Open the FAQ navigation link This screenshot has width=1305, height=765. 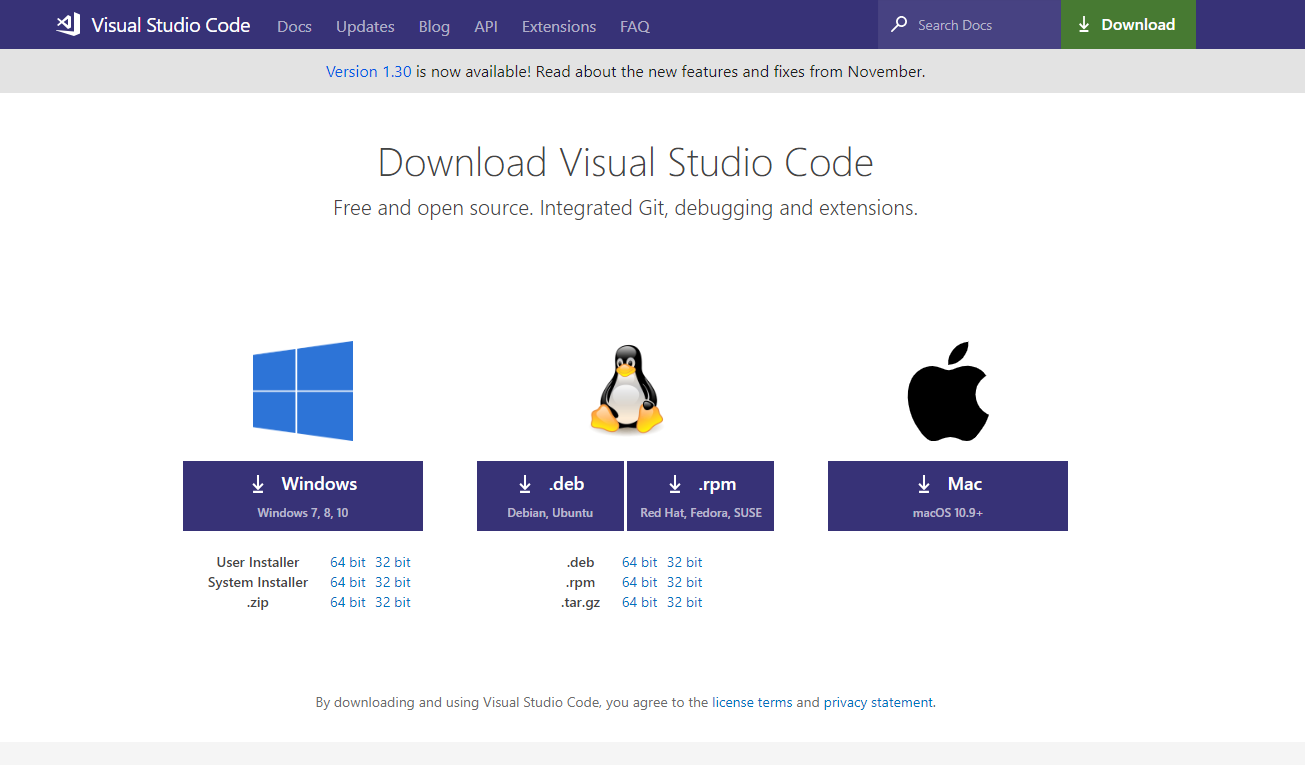tap(635, 26)
